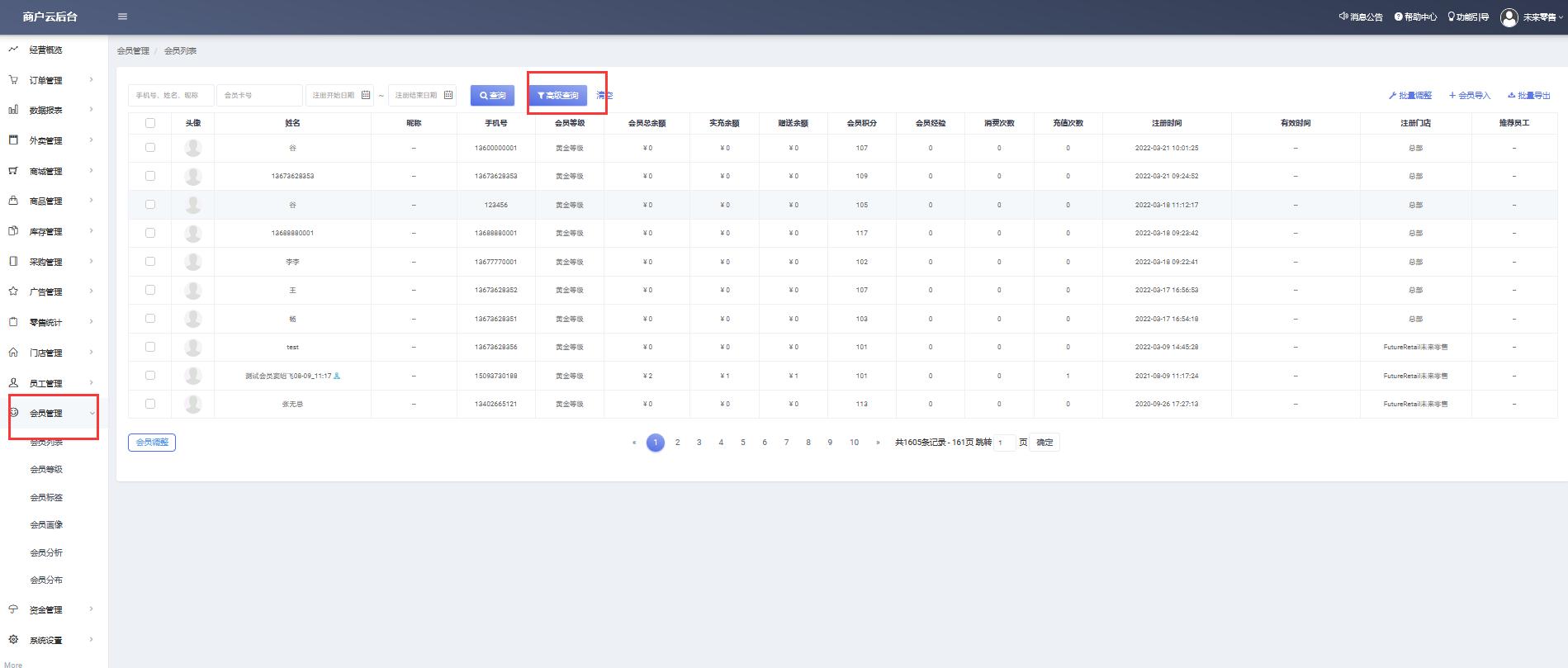This screenshot has width=1568, height=668.
Task: Expand the 数据报表 menu arrow
Action: tap(91, 110)
